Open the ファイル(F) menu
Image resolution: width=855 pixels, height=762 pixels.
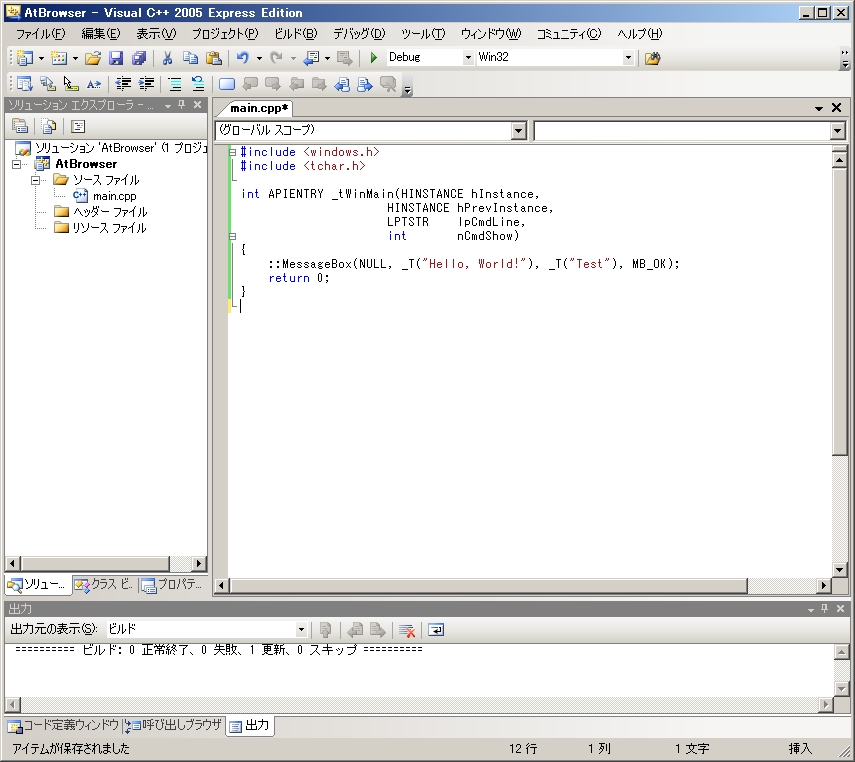pyautogui.click(x=40, y=34)
